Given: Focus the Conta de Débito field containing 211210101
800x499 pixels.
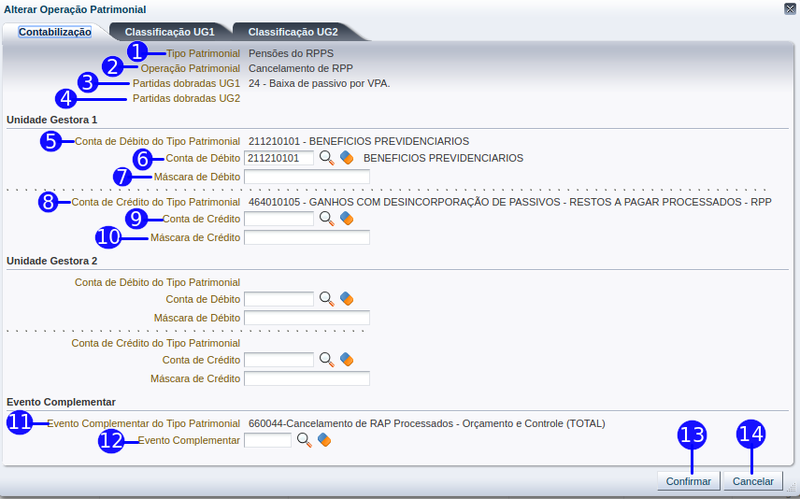Looking at the screenshot, I should point(279,158).
